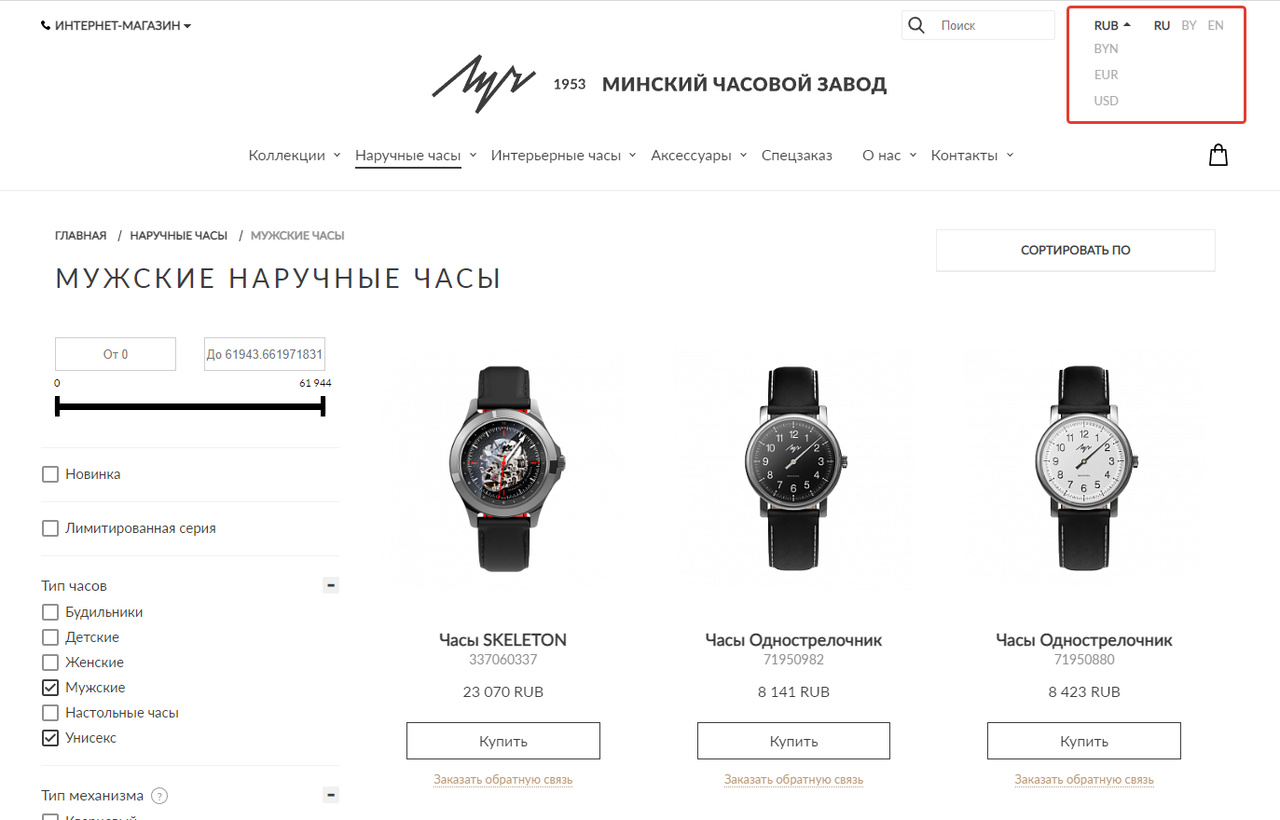Viewport: 1280px width, 820px height.
Task: Uncheck the Мужские filter checkbox
Action: [x=50, y=687]
